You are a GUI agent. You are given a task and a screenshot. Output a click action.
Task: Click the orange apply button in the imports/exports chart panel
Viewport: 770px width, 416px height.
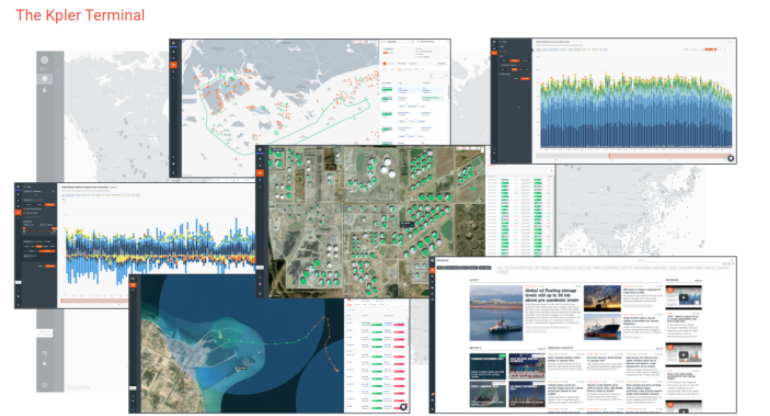pos(50,266)
